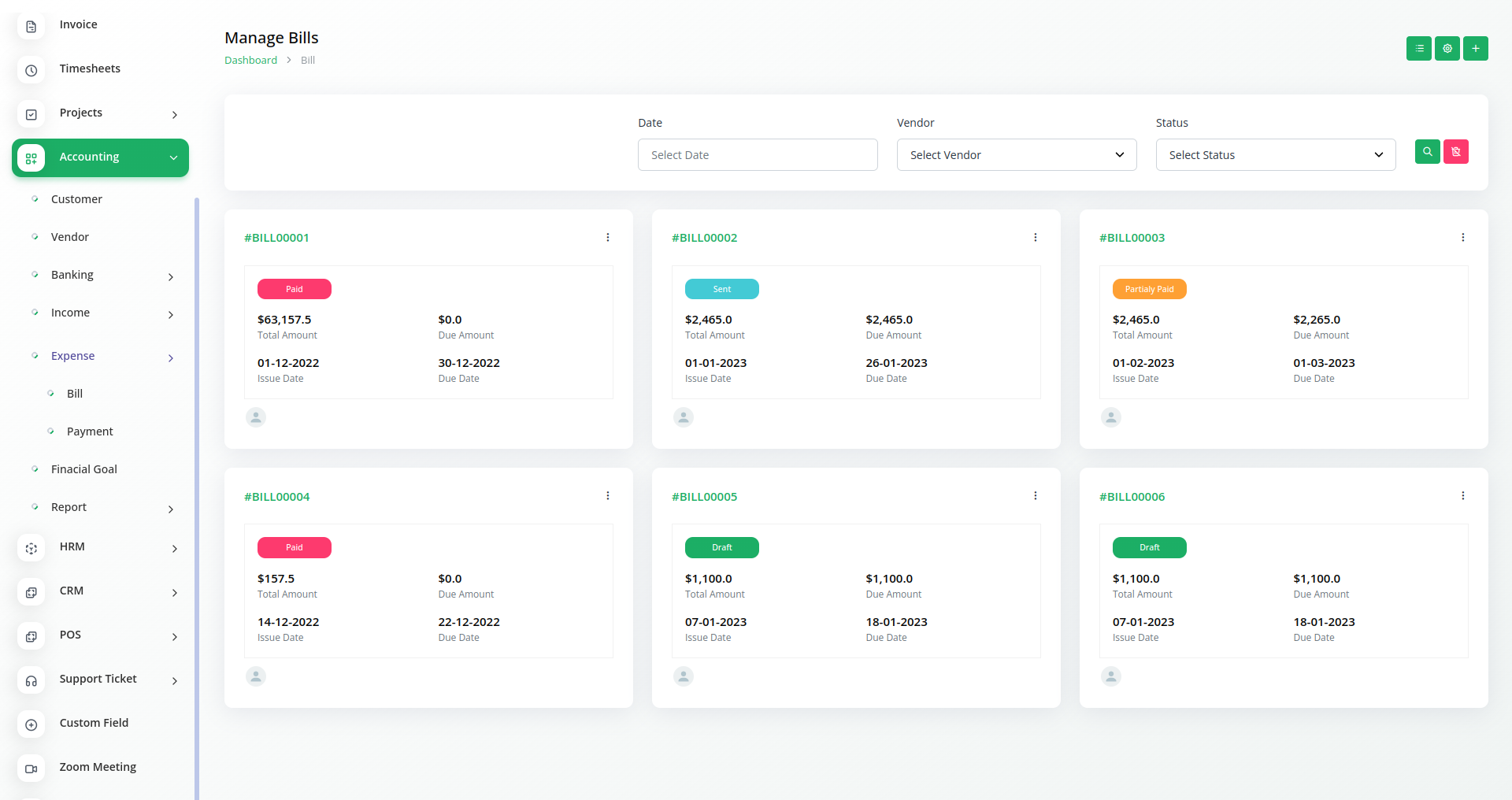The image size is (1512, 800).
Task: Click the red reset filter trash icon
Action: [x=1455, y=152]
